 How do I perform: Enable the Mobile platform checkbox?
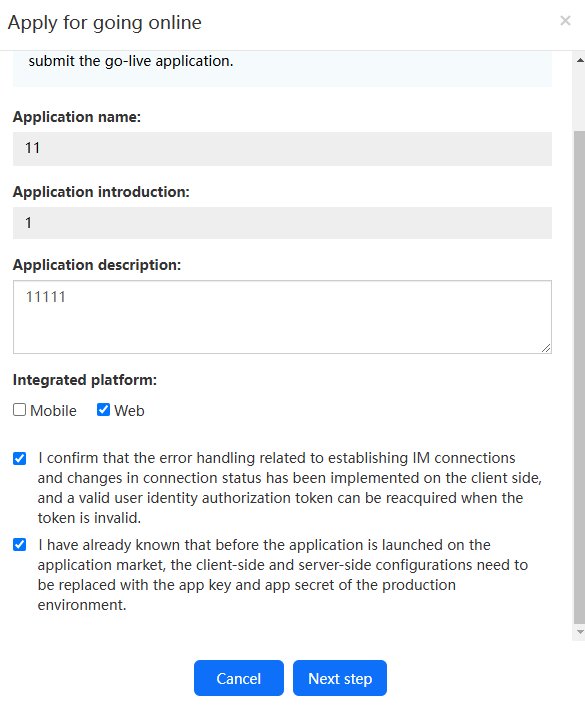(x=20, y=409)
